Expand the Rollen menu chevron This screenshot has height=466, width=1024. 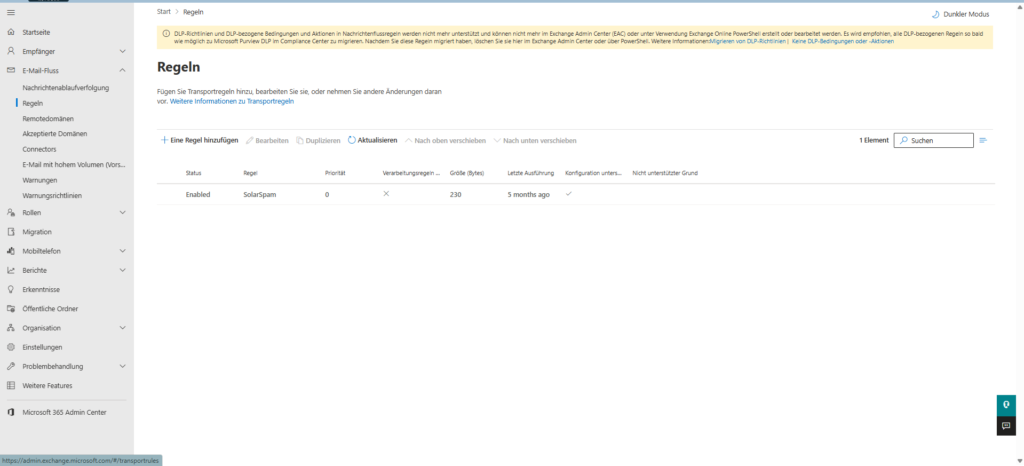click(x=122, y=212)
